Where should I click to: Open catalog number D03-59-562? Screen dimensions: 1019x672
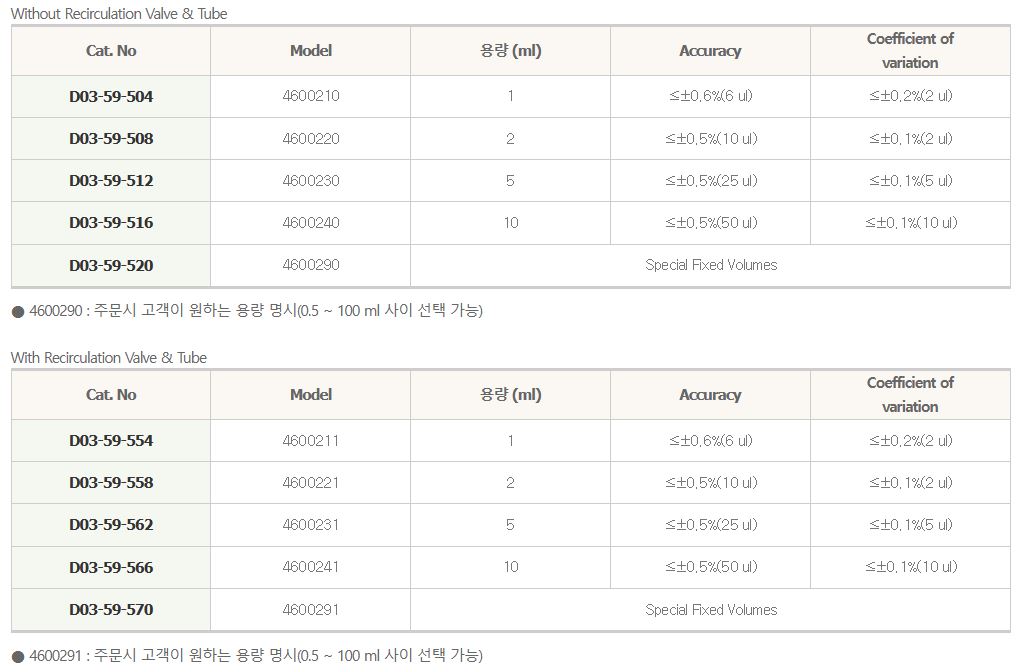111,525
